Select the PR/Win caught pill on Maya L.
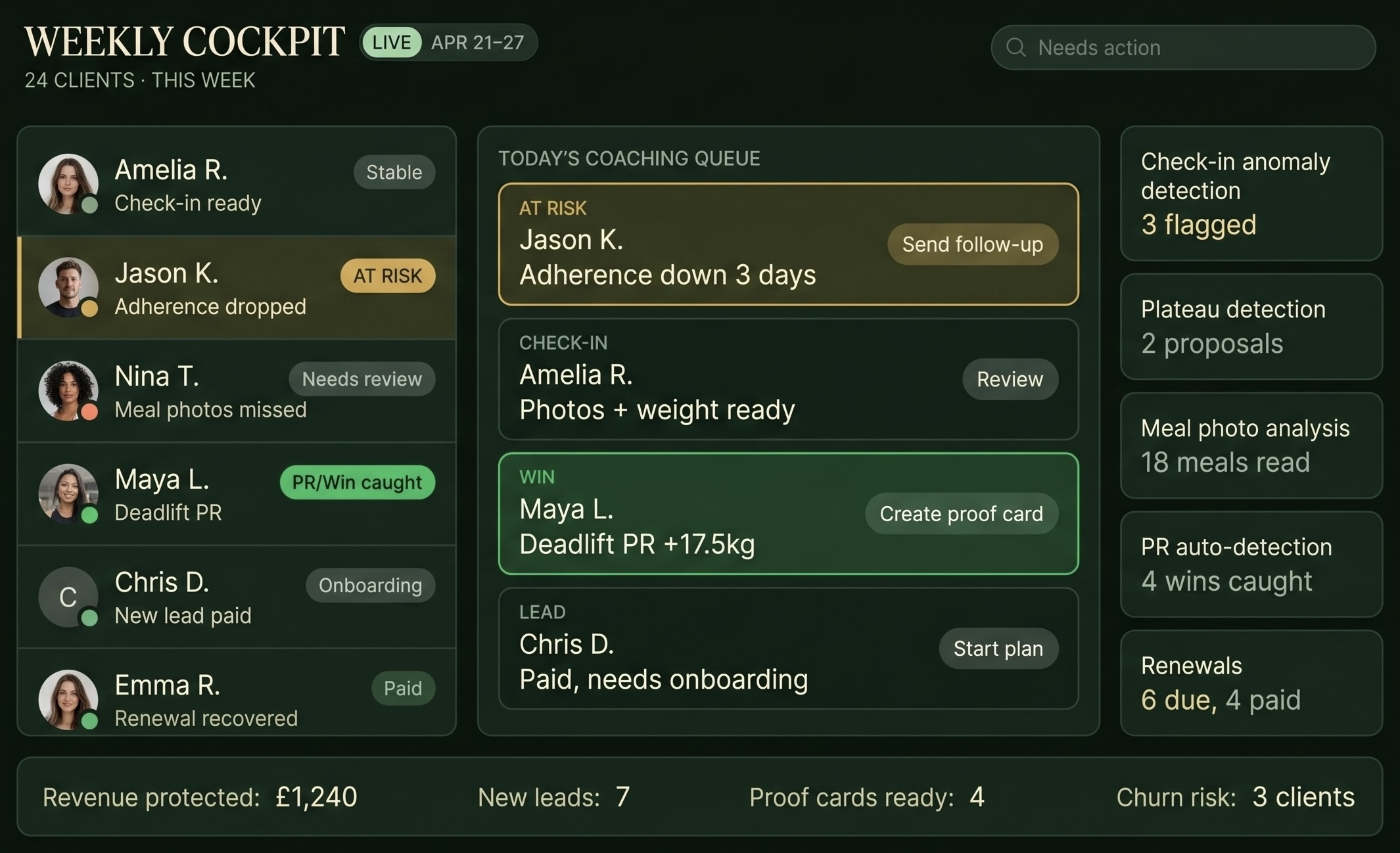 [x=357, y=482]
